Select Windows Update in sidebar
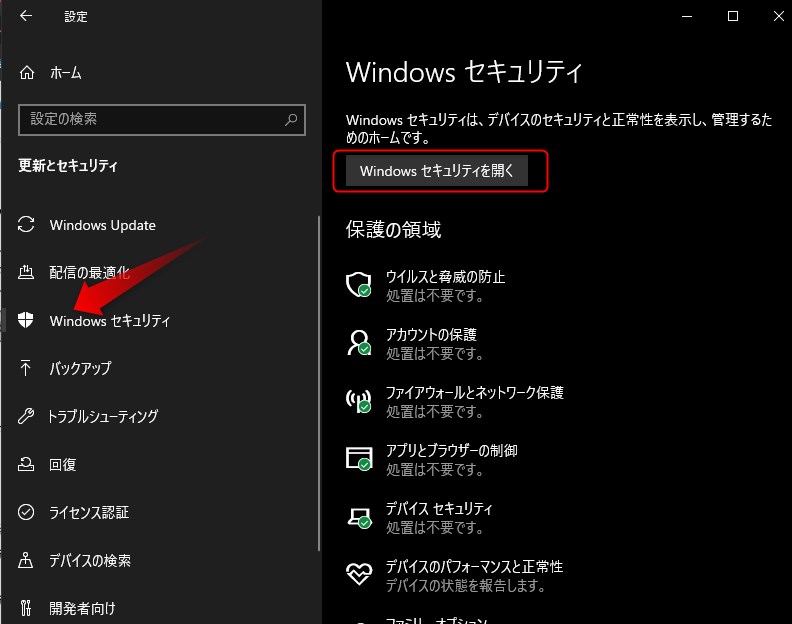792x624 pixels. [103, 225]
